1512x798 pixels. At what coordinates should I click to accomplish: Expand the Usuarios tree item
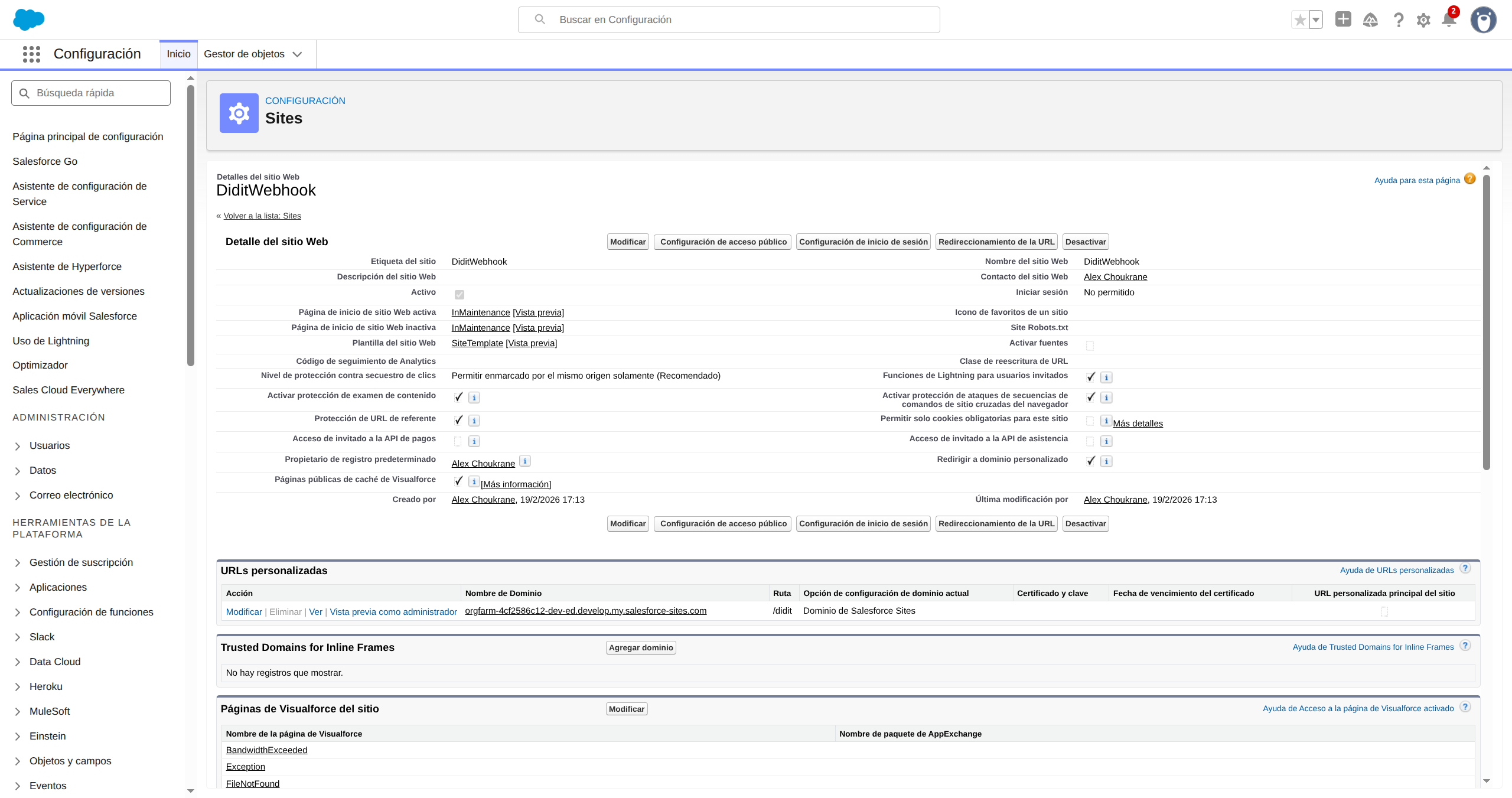click(18, 446)
